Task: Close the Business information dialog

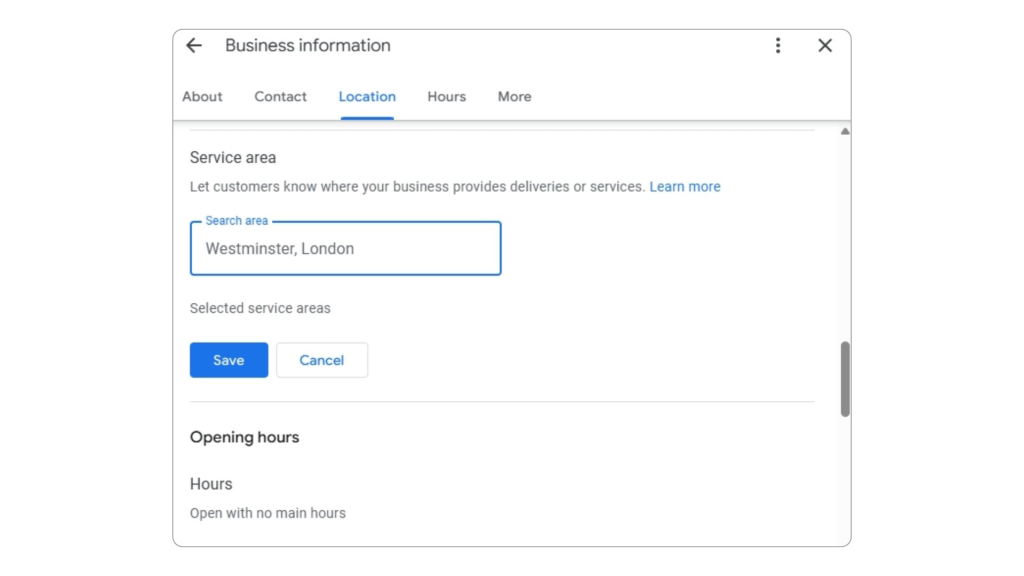Action: point(825,45)
